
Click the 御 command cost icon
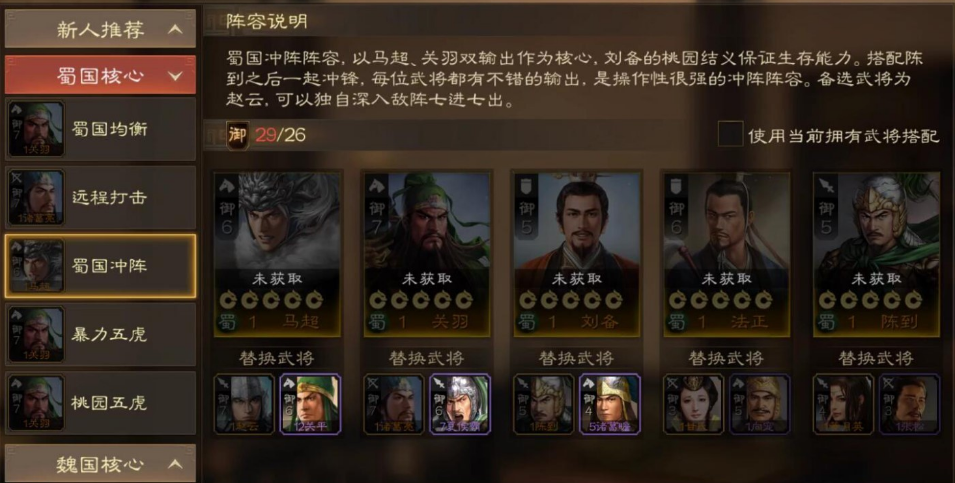coord(237,135)
